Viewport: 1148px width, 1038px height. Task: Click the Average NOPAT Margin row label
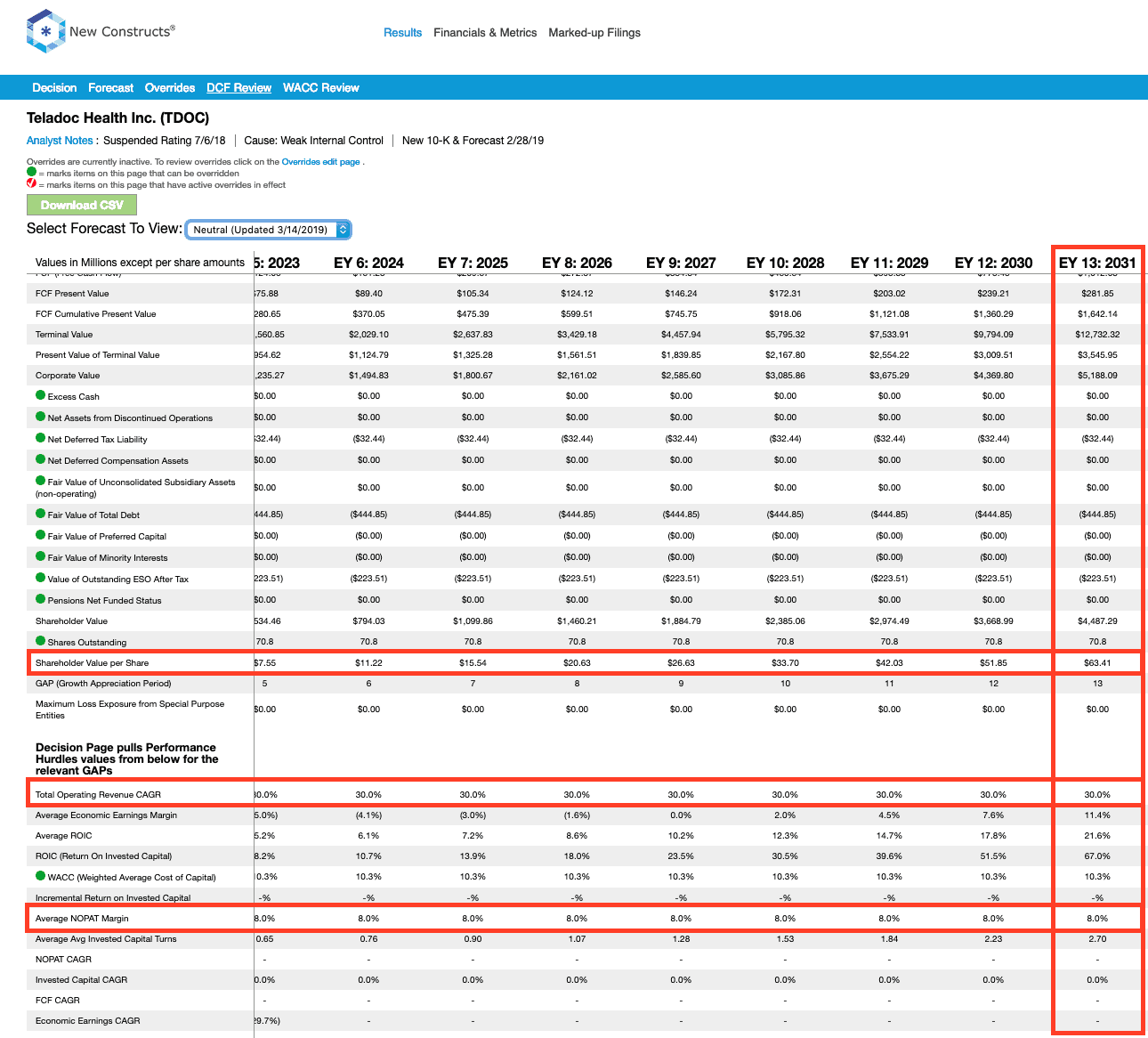pos(82,918)
